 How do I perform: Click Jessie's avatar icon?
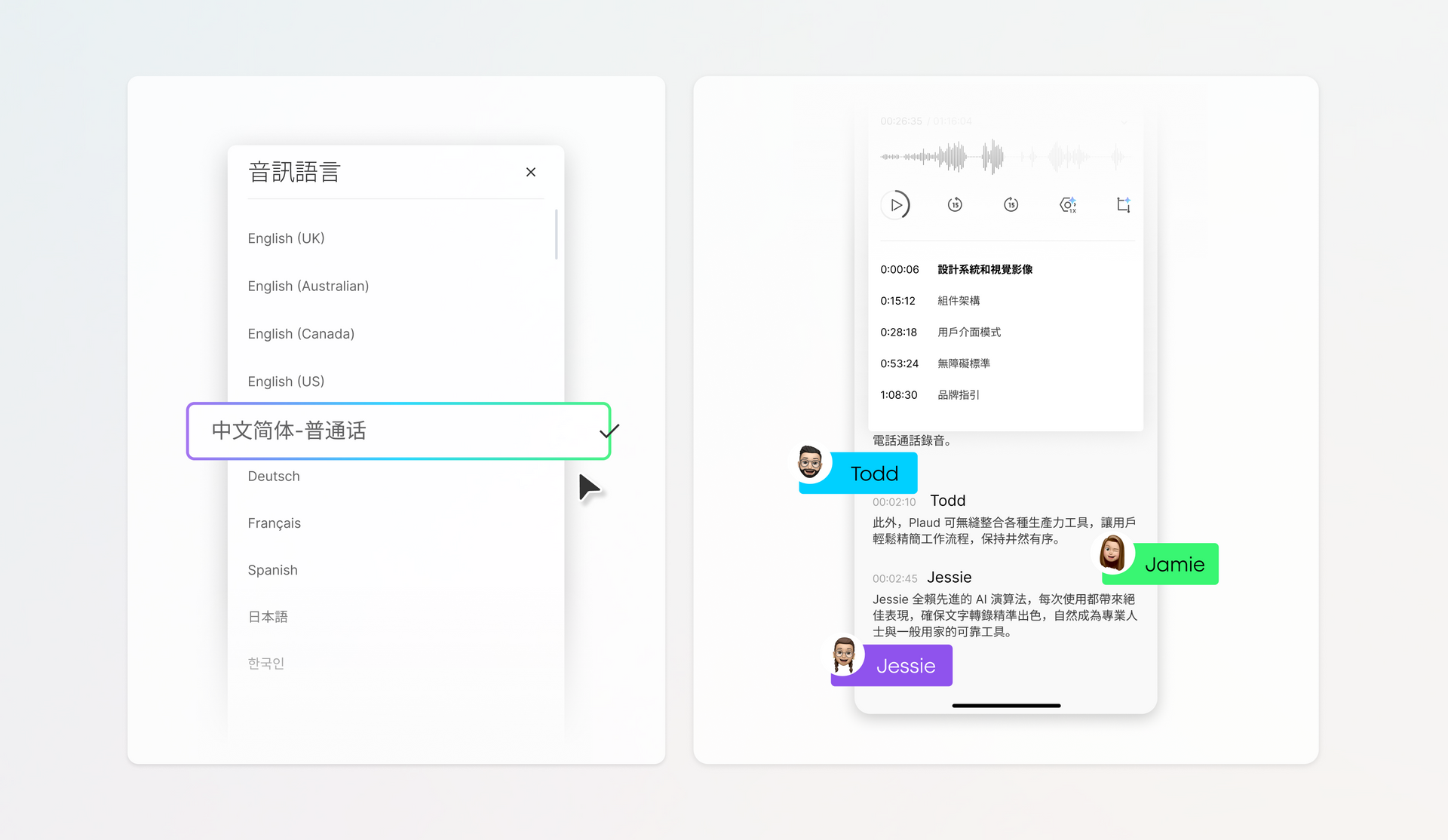(x=844, y=655)
